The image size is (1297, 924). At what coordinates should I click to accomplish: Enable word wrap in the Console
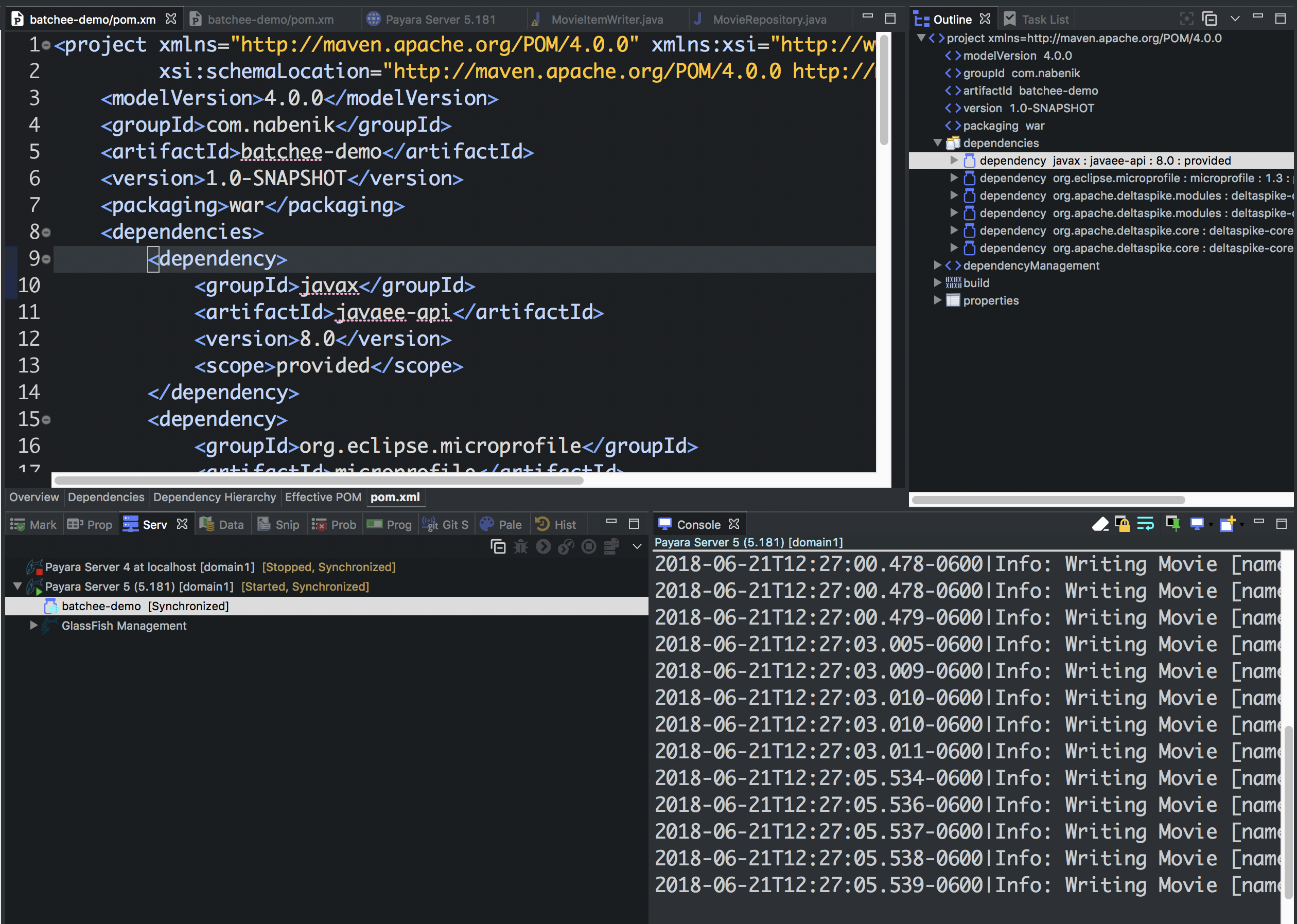[1145, 524]
